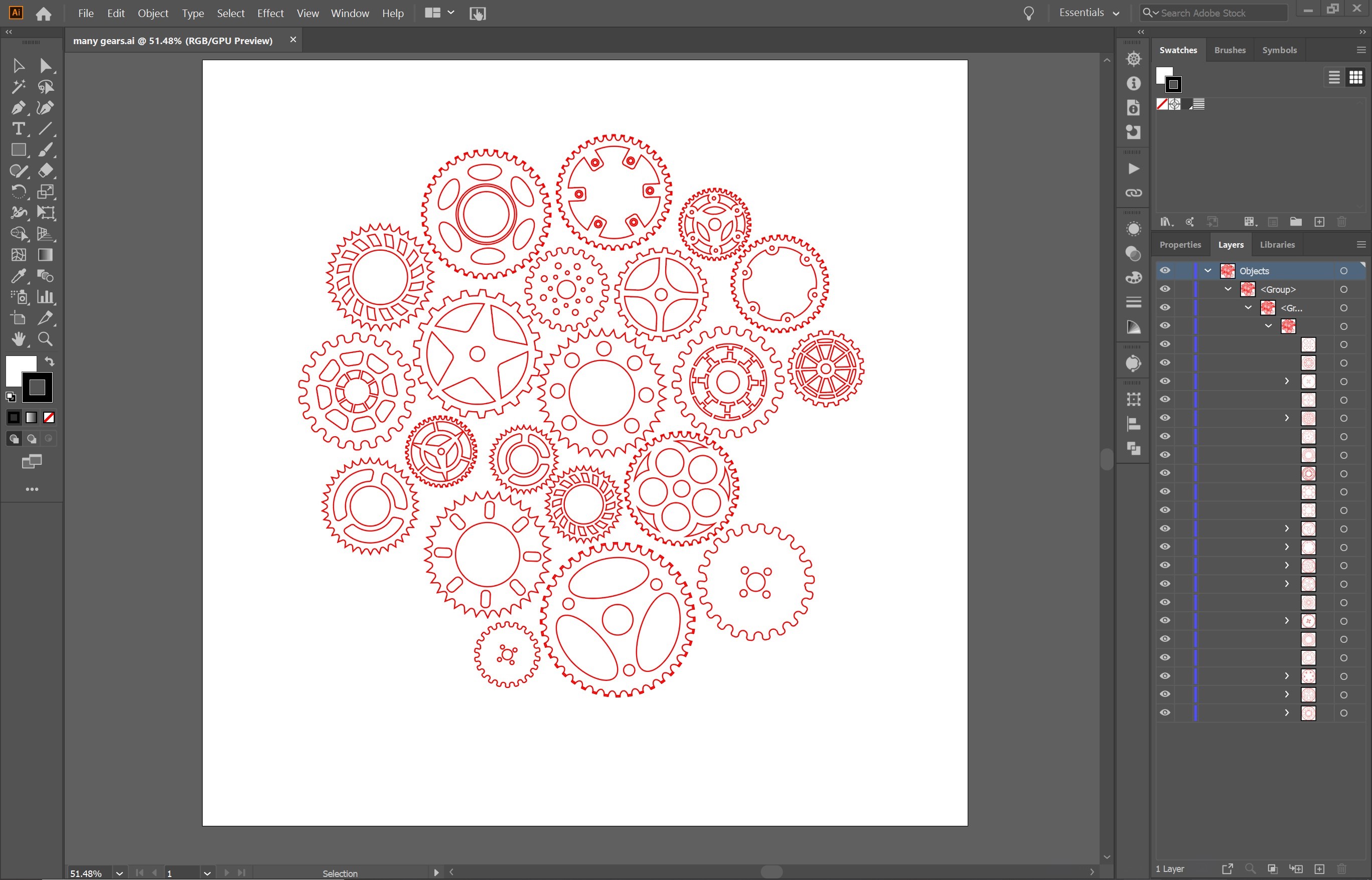Swap fill and stroke colors

50,362
